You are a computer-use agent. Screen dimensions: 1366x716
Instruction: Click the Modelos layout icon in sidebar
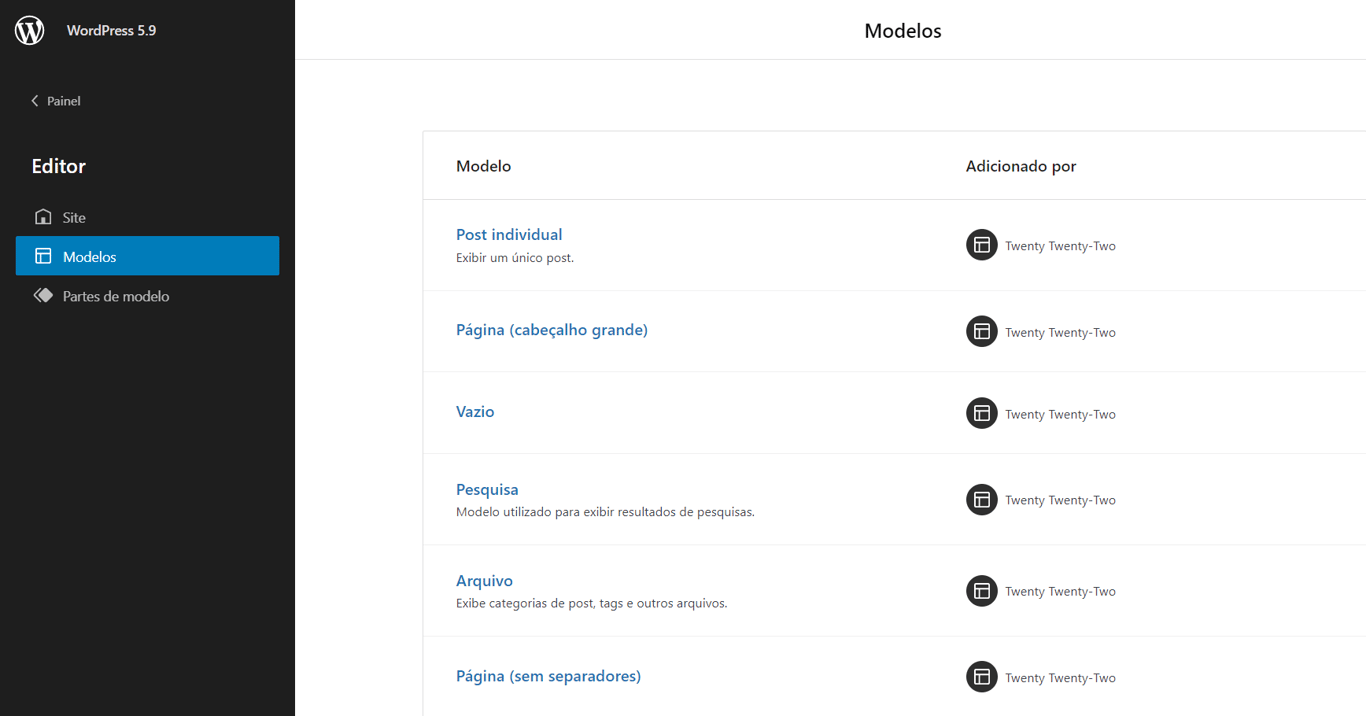43,256
